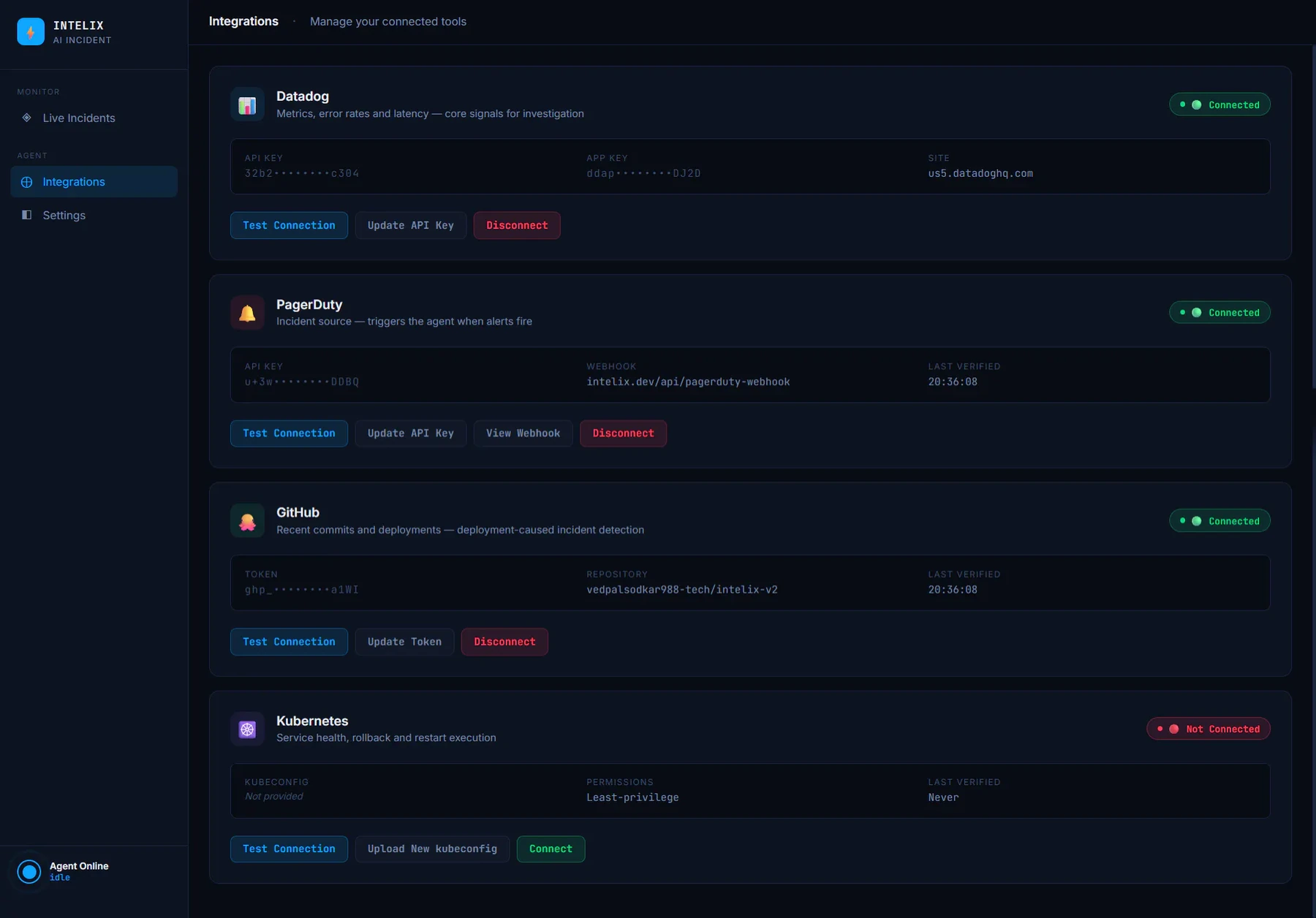Screen dimensions: 1316x918
Task: Click View Webhook for PagerDuty
Action: pyautogui.click(x=523, y=433)
